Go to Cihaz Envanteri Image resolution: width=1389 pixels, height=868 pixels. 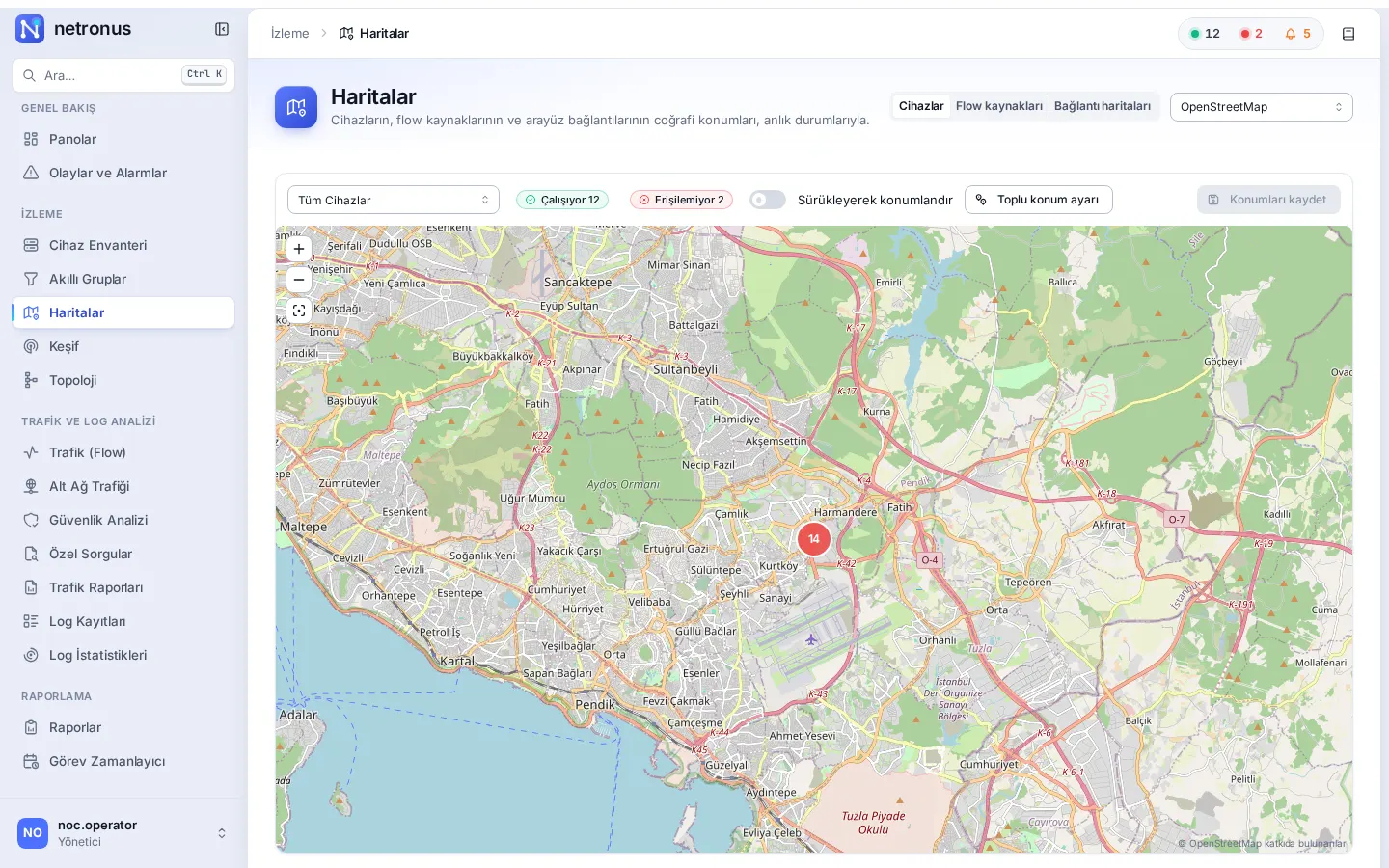pos(123,245)
